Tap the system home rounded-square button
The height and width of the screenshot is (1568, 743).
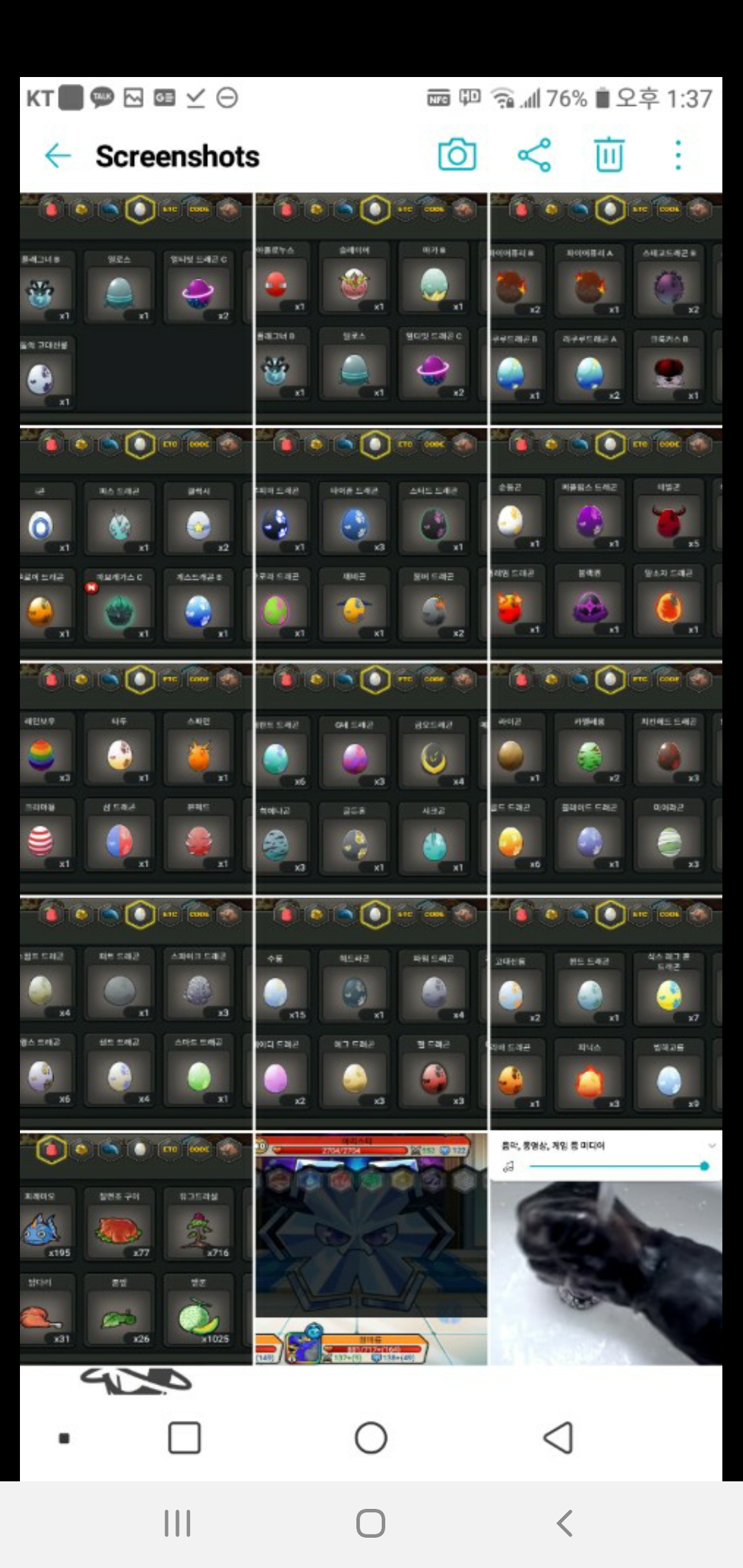371,1523
